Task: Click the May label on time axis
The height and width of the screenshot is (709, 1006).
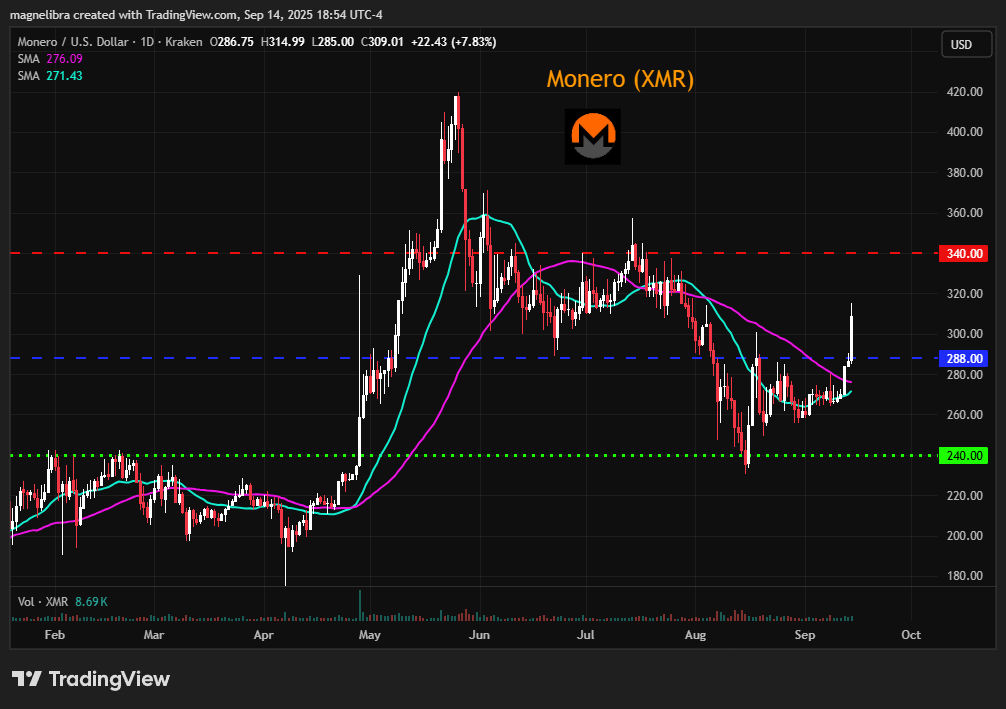Action: tap(370, 635)
